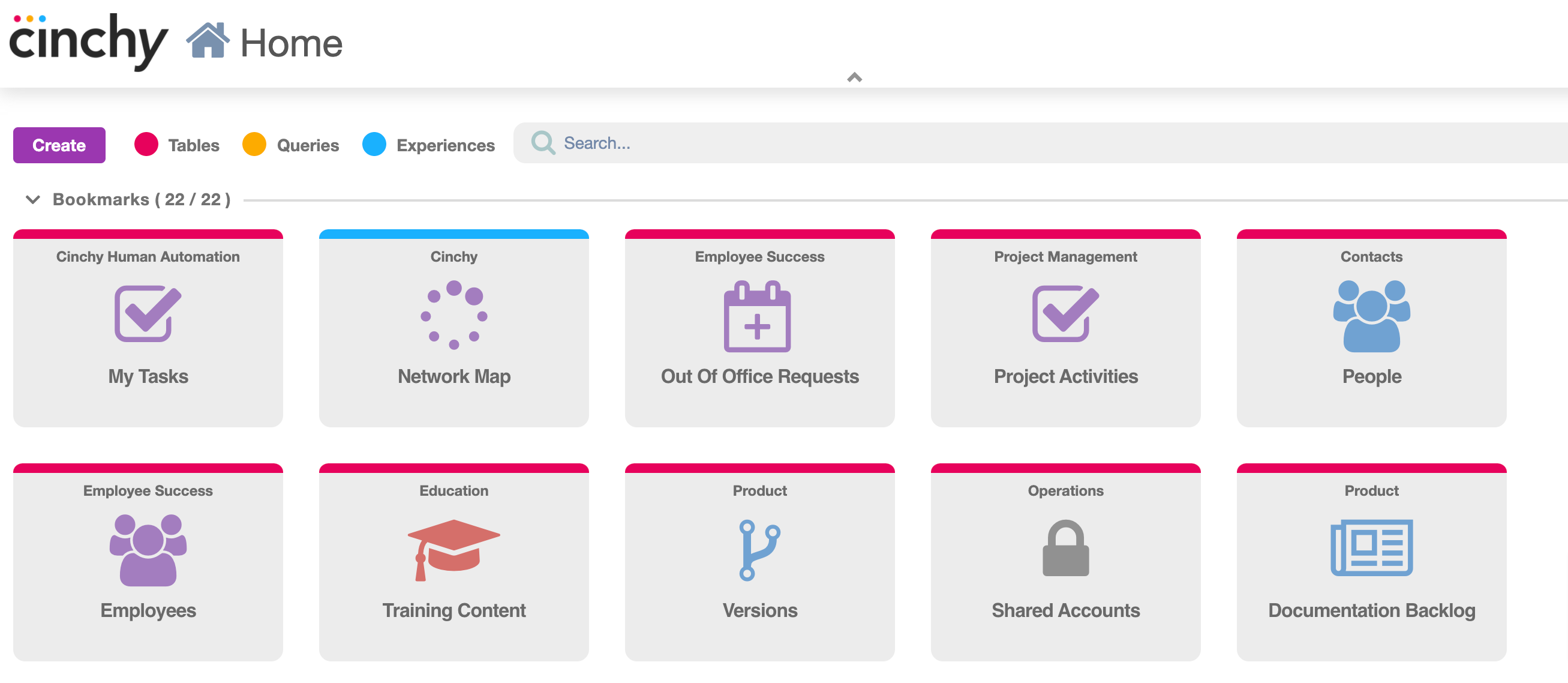Click the Cinchy logo

(x=88, y=41)
